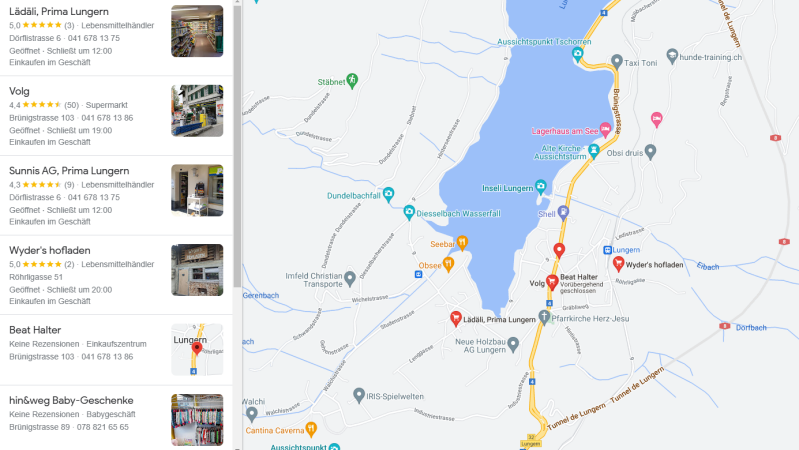Open the Sunnis AG, Prima Lungern listing

(x=116, y=195)
